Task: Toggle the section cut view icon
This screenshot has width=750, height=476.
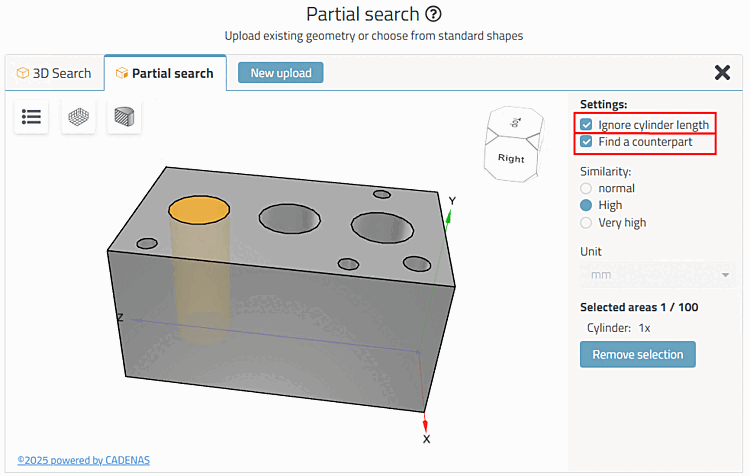Action: 124,116
